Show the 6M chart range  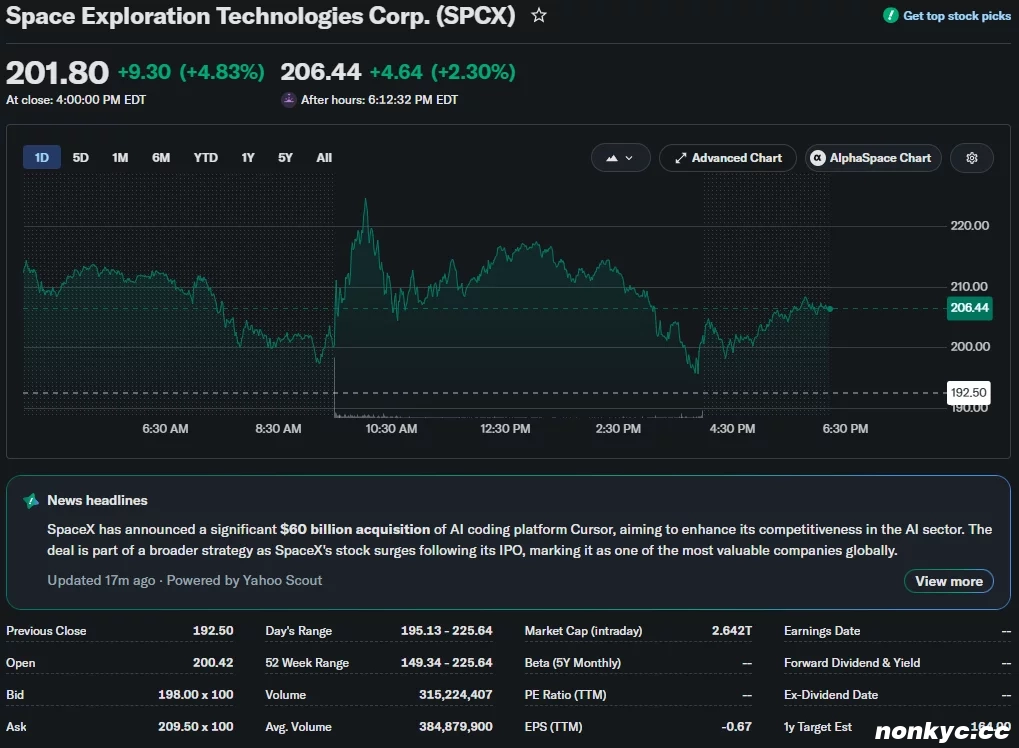pos(161,158)
